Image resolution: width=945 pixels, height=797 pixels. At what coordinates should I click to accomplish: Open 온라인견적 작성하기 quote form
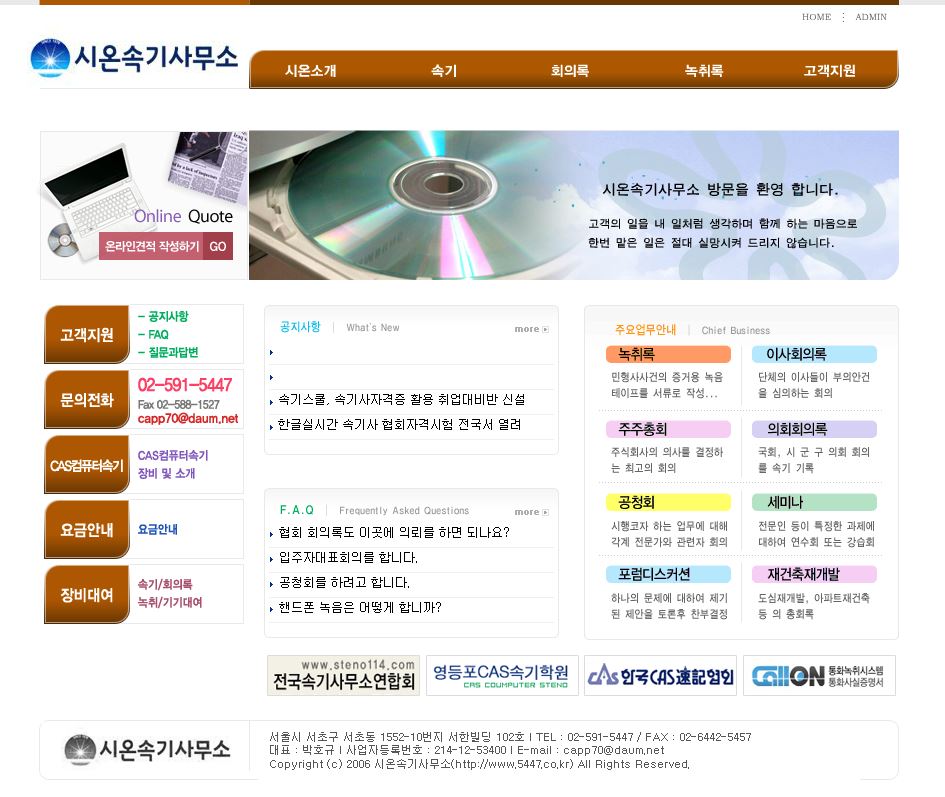(152, 247)
